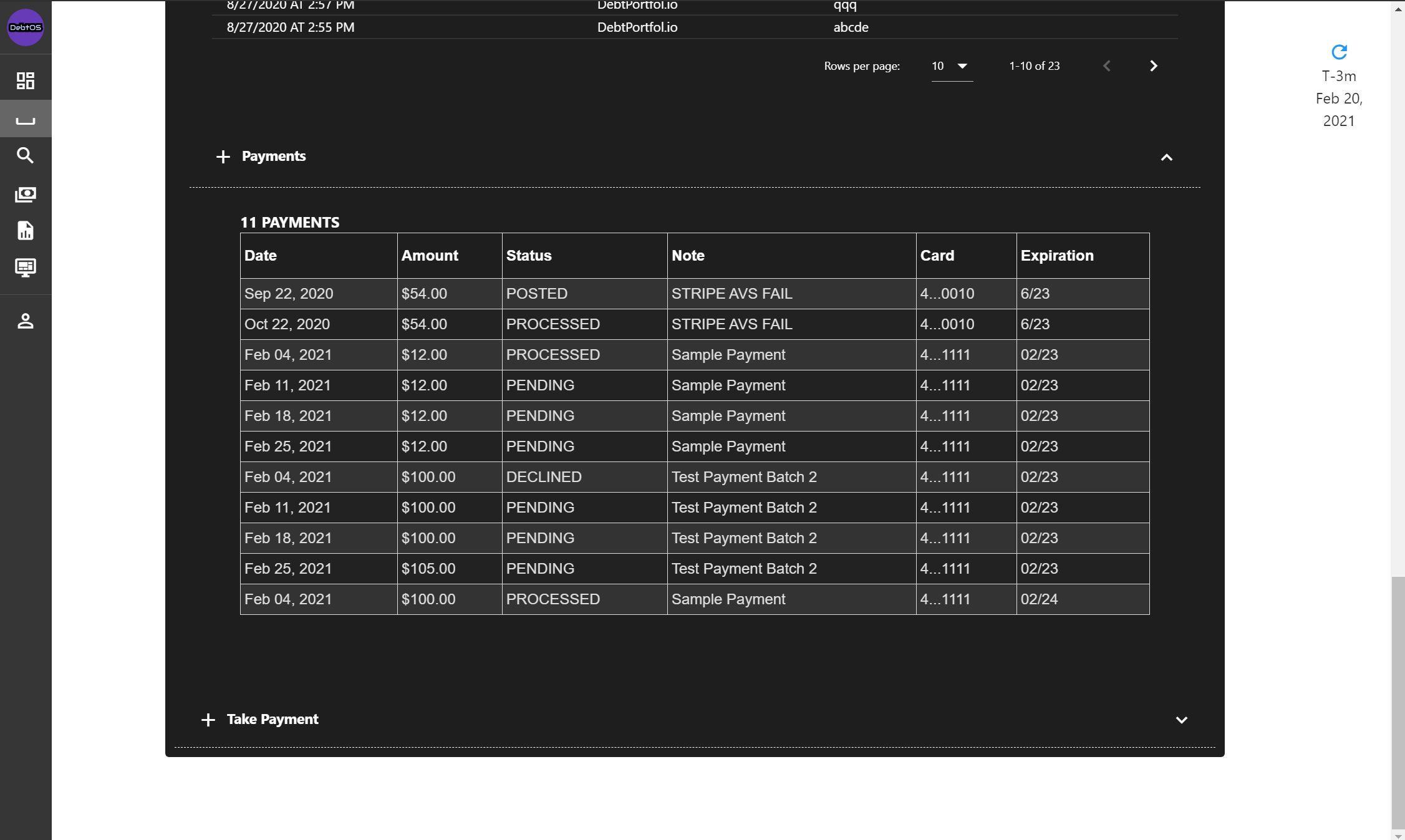Click the Status column header

[x=529, y=256]
